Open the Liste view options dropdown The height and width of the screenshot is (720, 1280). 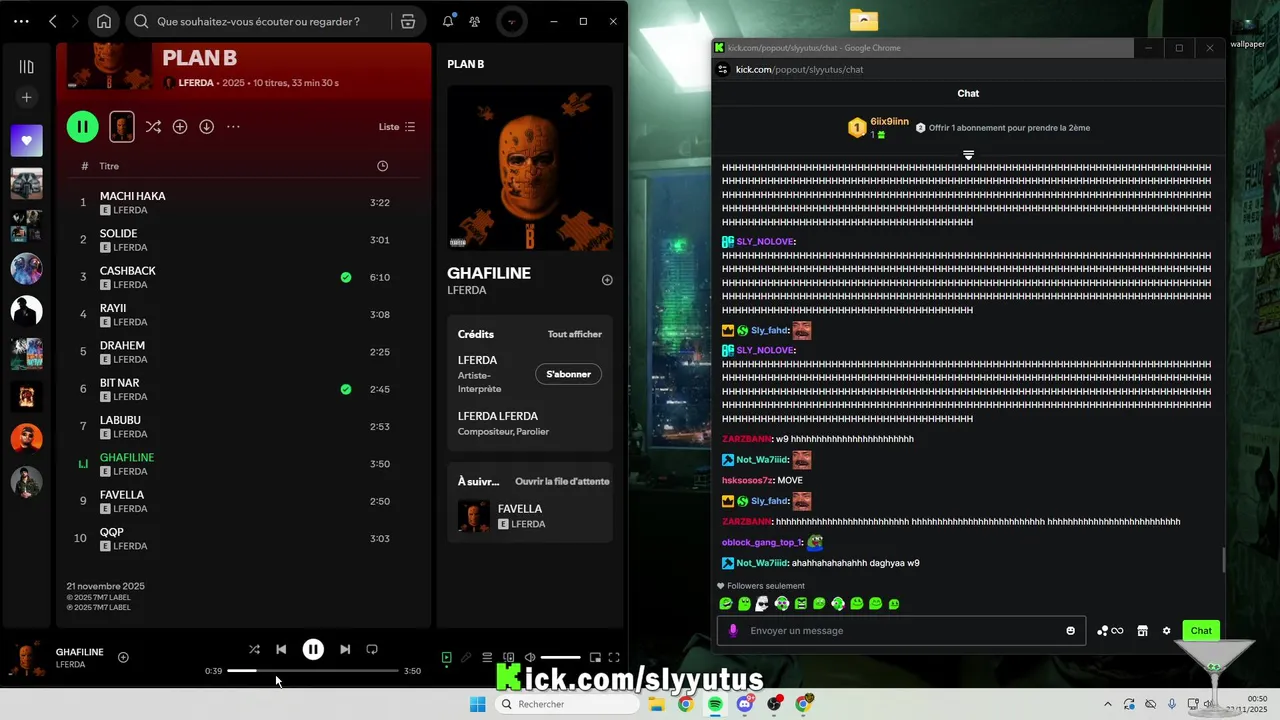(397, 127)
